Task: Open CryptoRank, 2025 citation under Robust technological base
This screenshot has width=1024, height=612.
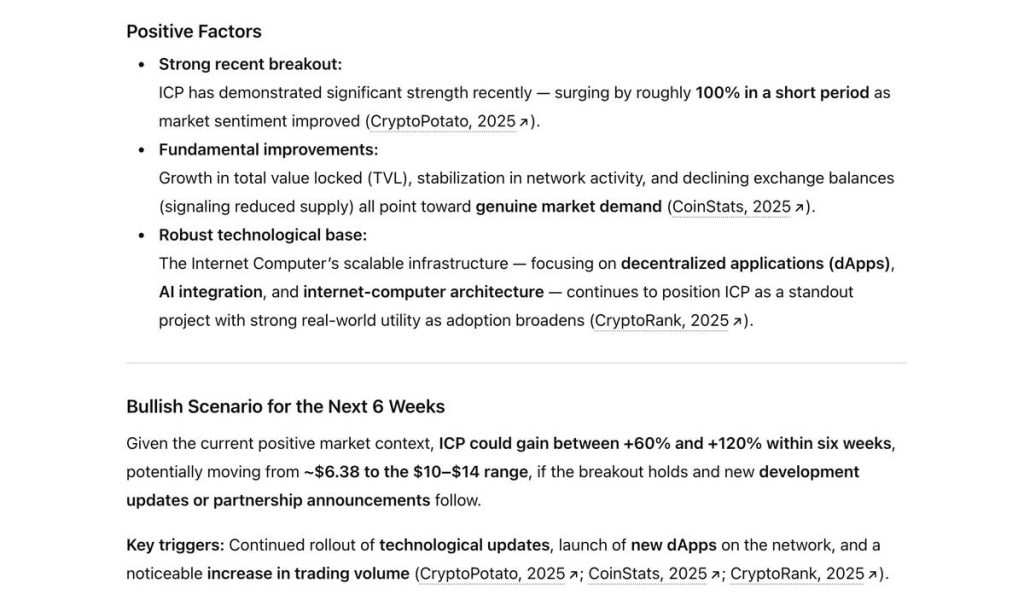Action: coord(662,321)
